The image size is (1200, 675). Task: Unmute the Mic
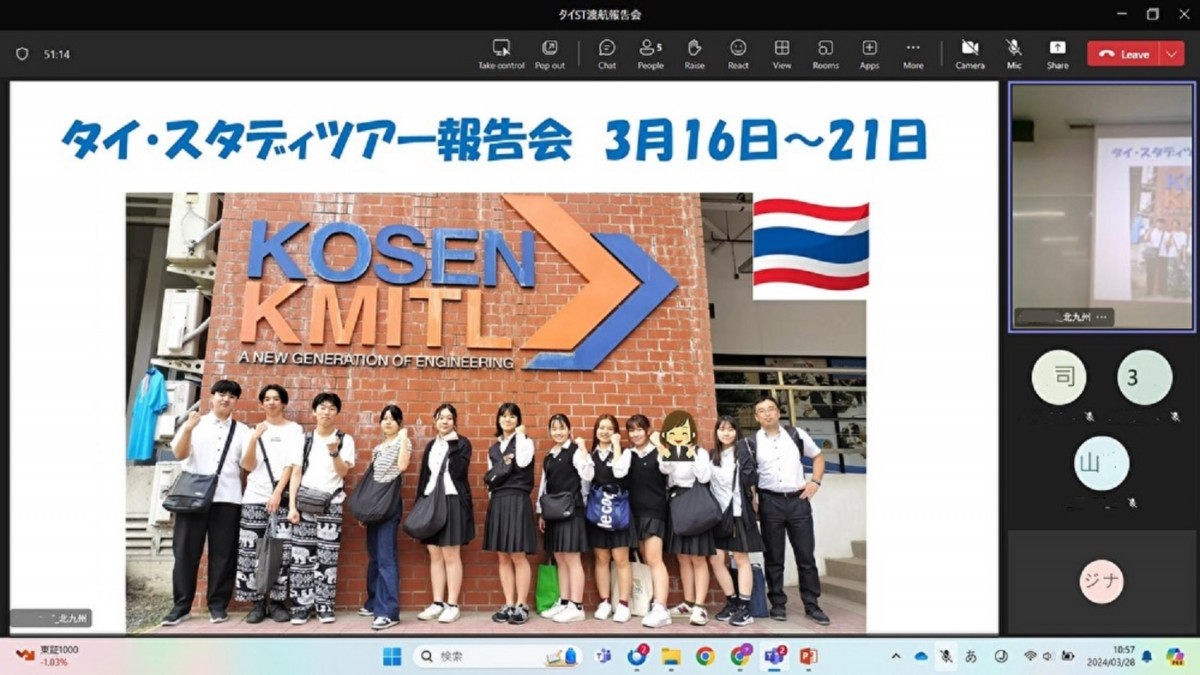[x=1014, y=54]
